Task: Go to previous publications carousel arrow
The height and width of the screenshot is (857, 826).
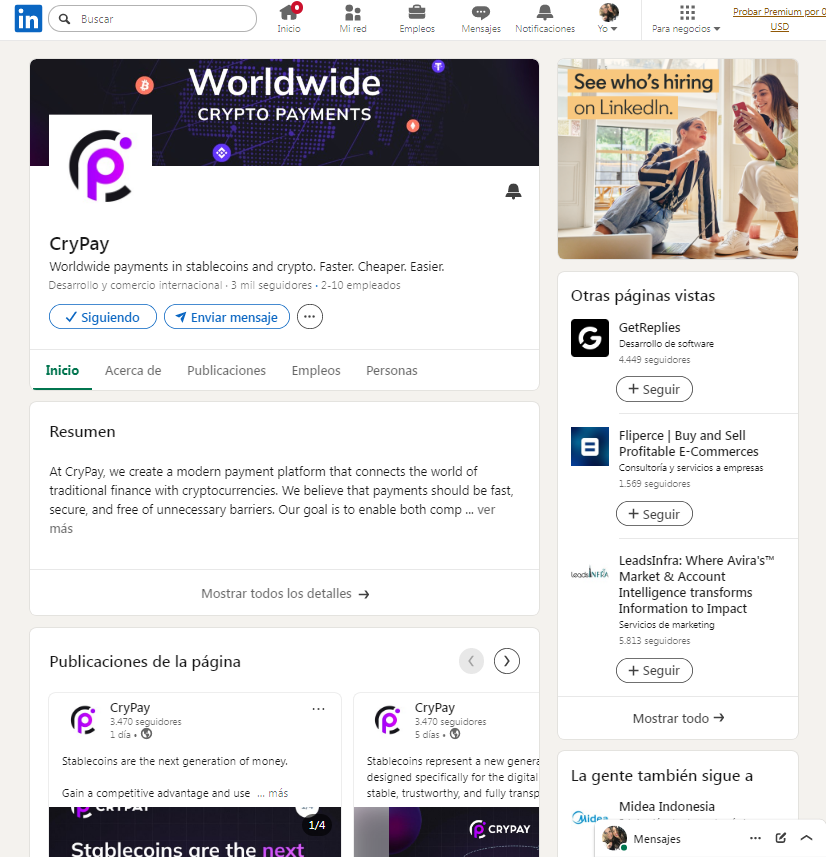Action: (x=471, y=661)
